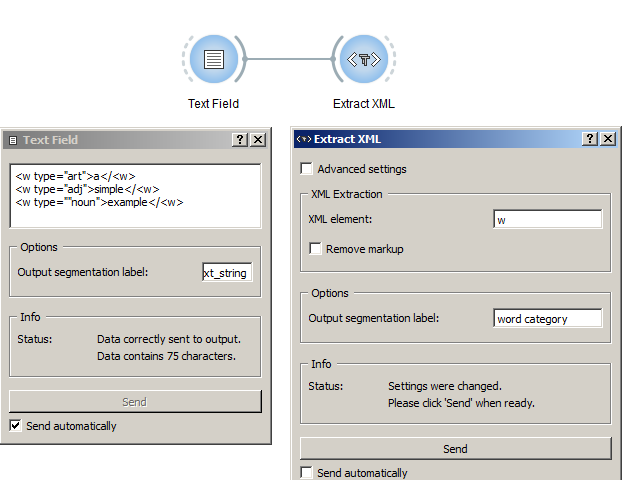Click the 'xt_string' output label field
The height and width of the screenshot is (480, 640).
(227, 272)
